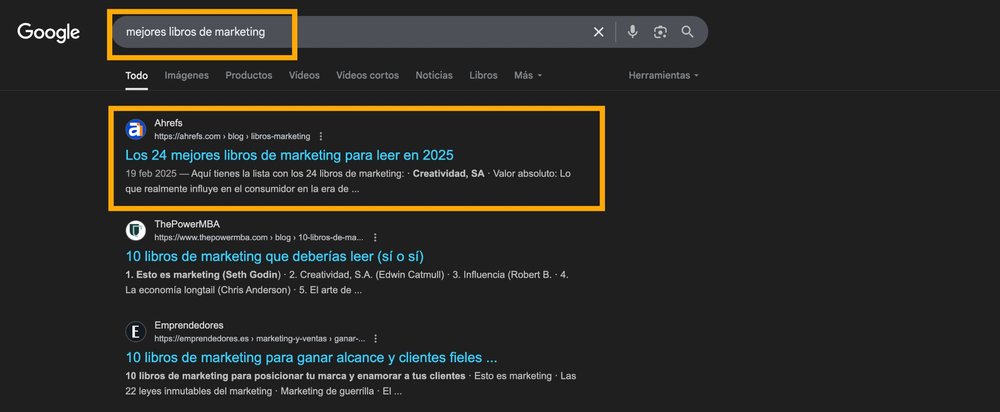The height and width of the screenshot is (412, 1000).
Task: Open search by image camera icon
Action: [660, 32]
